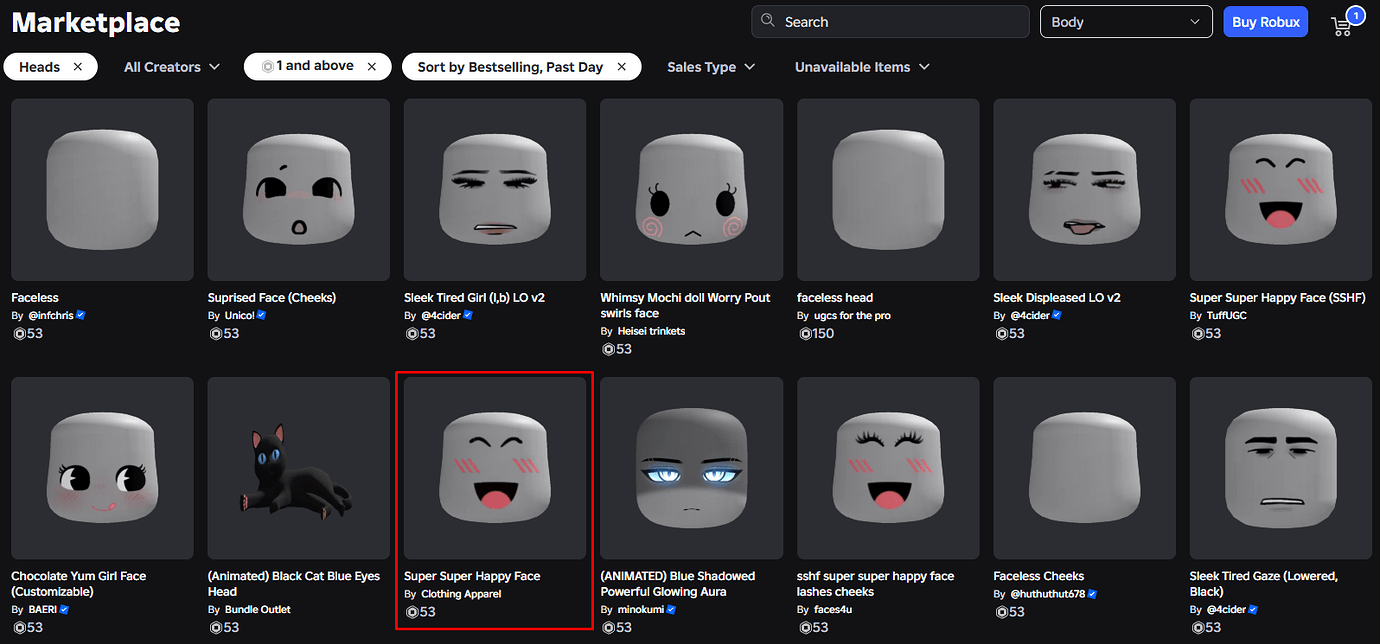Click the search magnifier icon
Image resolution: width=1380 pixels, height=644 pixels.
pos(768,21)
